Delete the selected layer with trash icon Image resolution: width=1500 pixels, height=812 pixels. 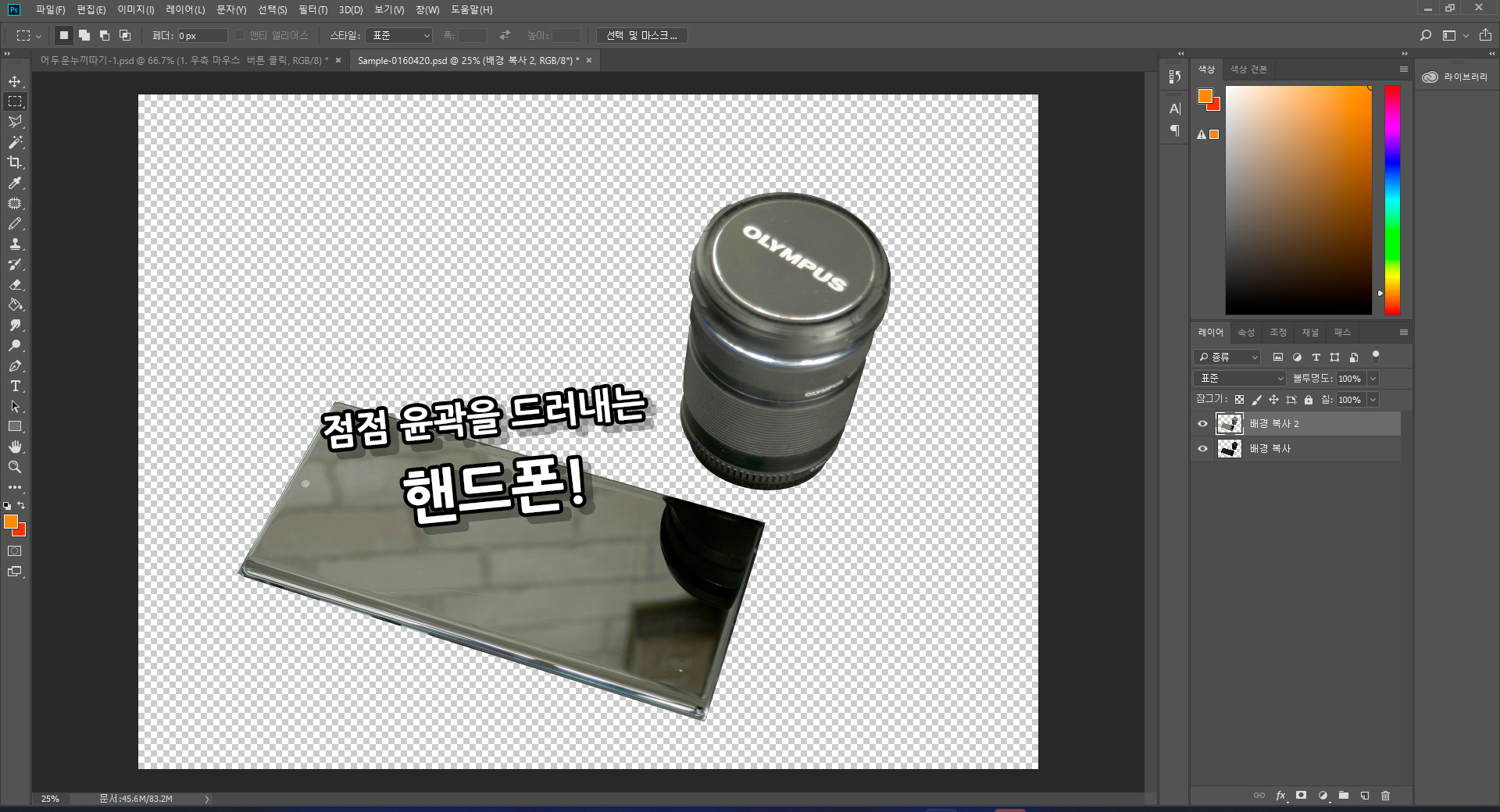(1386, 796)
